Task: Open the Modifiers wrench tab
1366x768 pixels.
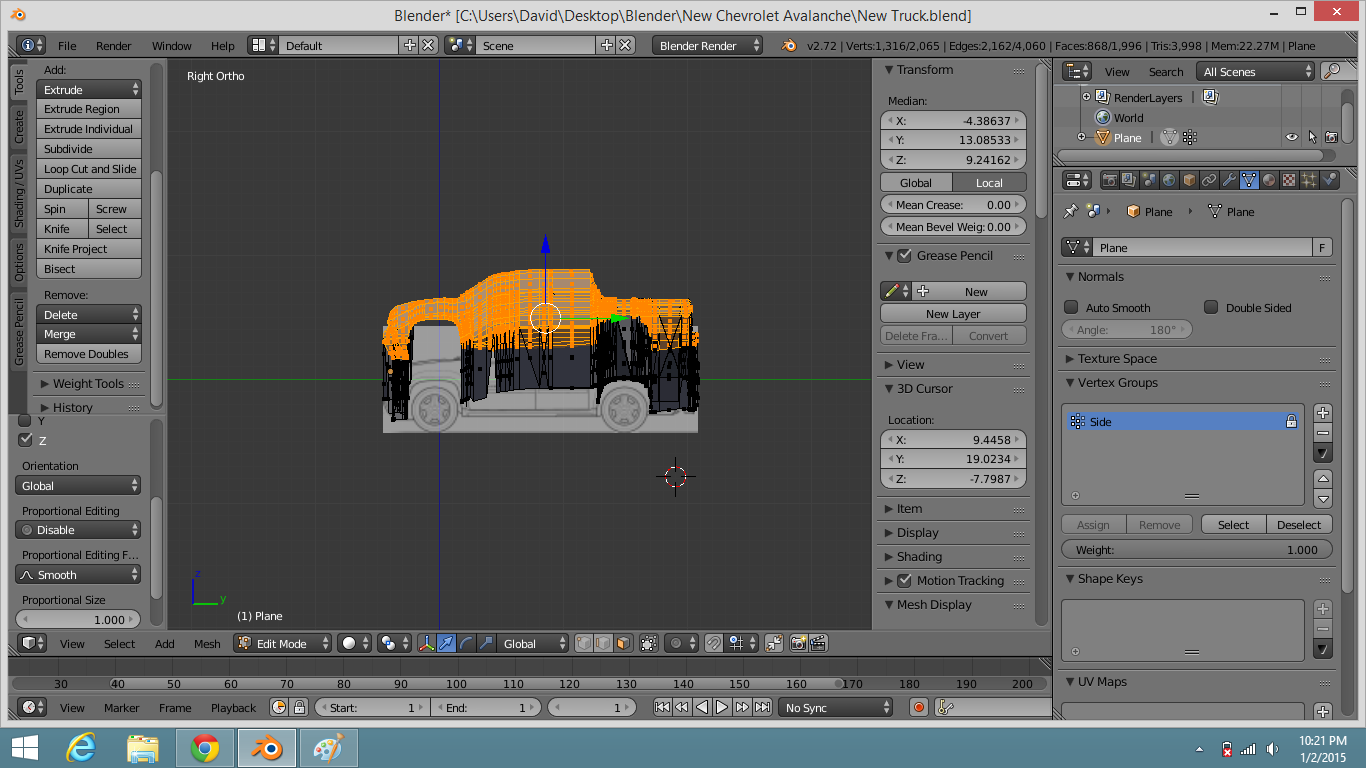Action: [1229, 180]
